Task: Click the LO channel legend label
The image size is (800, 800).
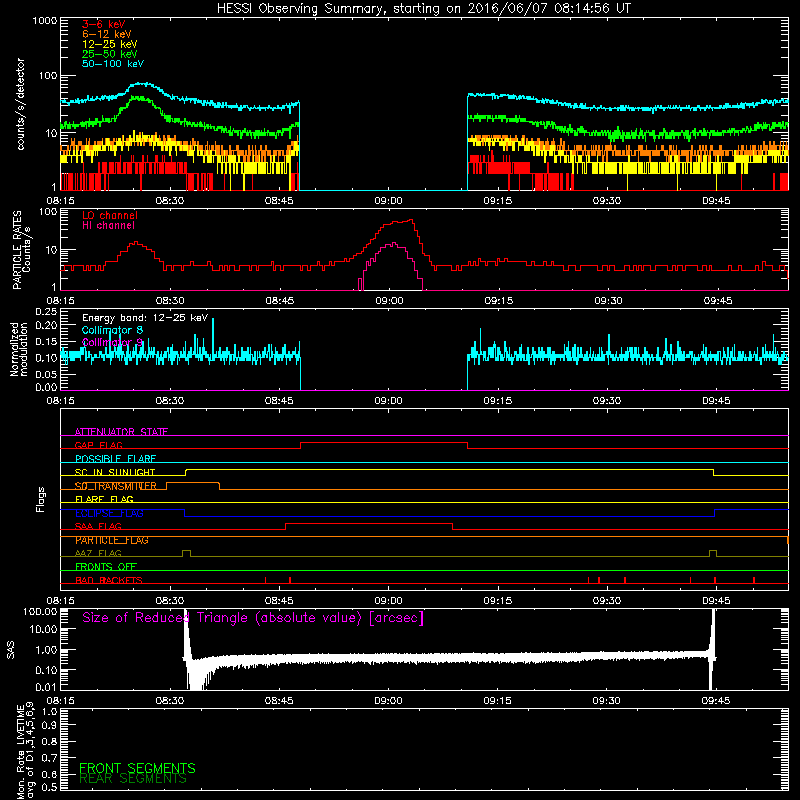Action: click(110, 215)
